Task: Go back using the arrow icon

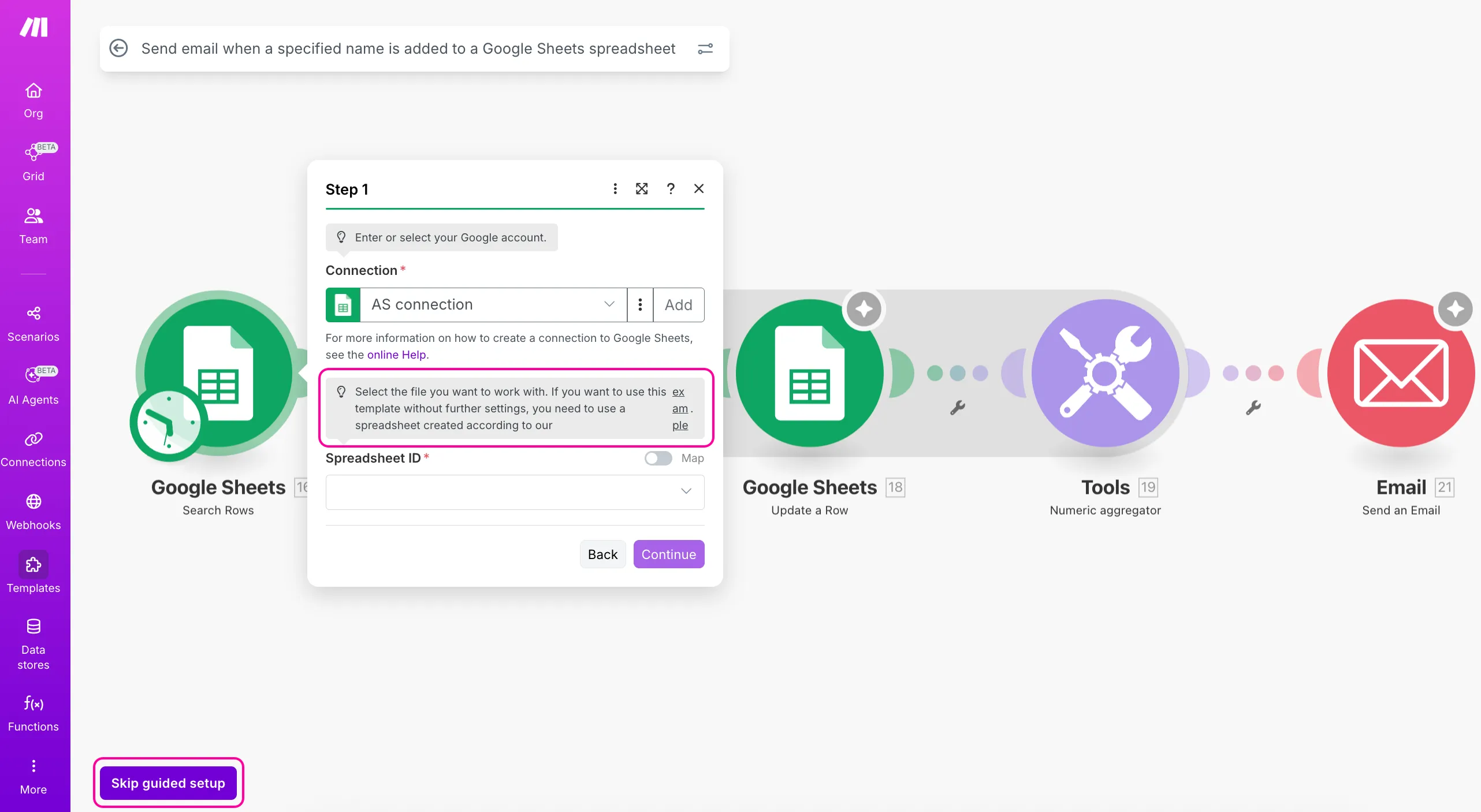Action: tap(119, 48)
